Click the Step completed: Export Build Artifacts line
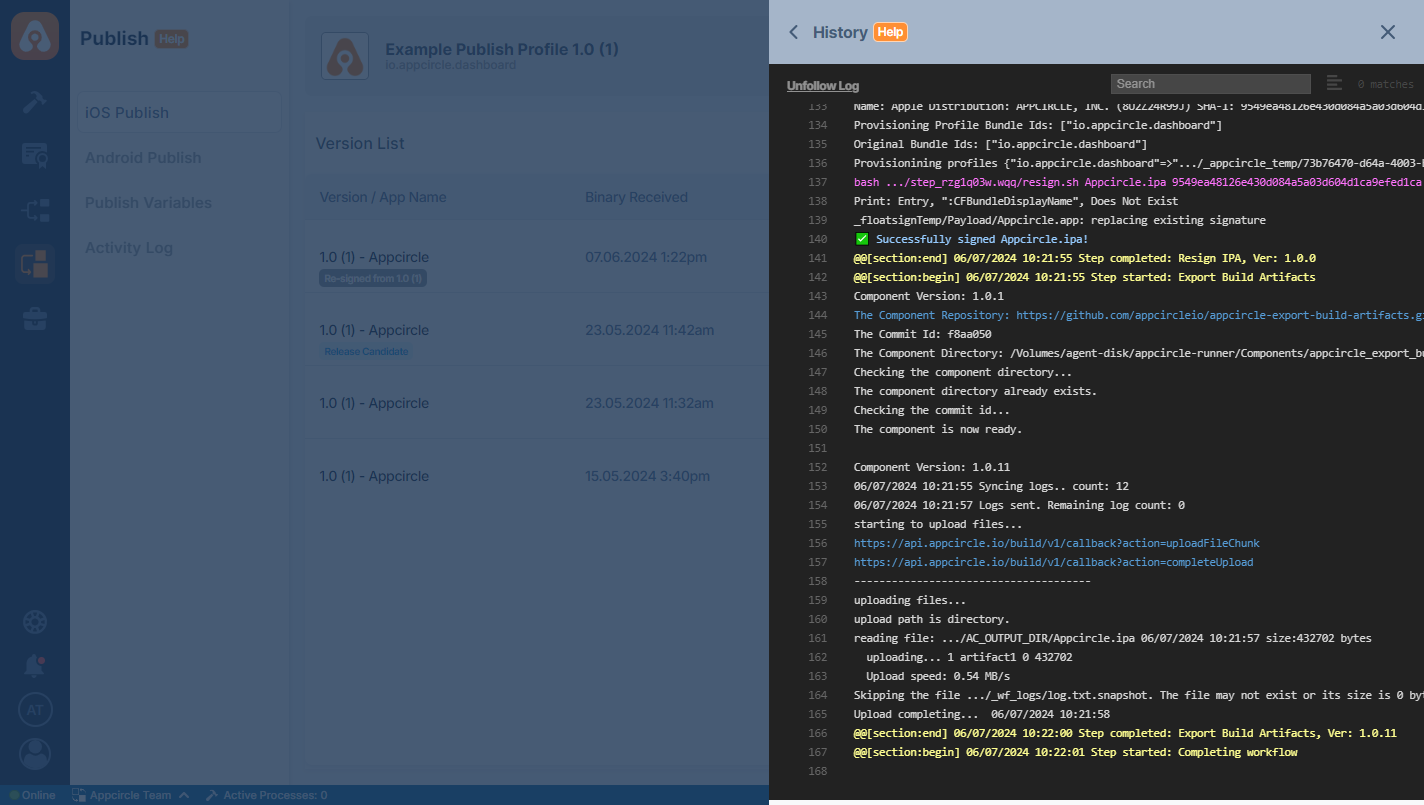The image size is (1424, 805). (1125, 733)
